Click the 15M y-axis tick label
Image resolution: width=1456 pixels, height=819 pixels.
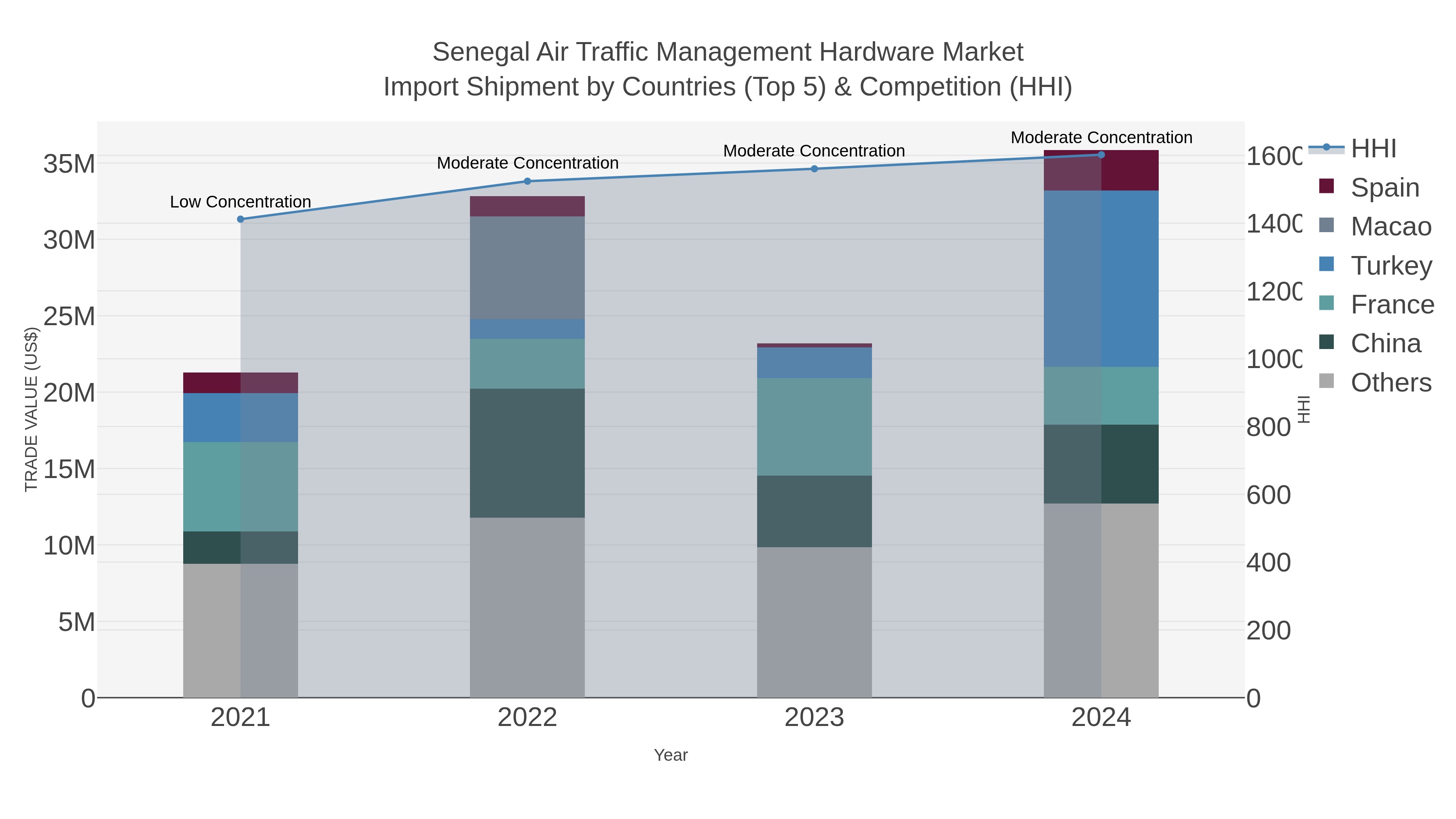pyautogui.click(x=69, y=469)
